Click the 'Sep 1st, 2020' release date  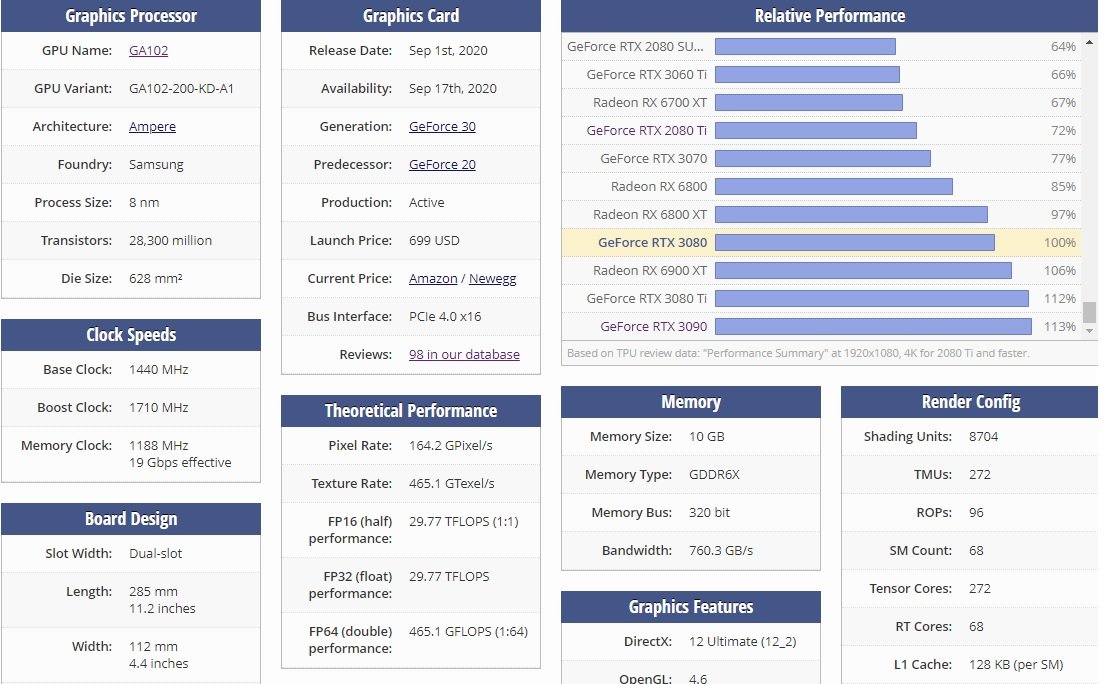(448, 50)
